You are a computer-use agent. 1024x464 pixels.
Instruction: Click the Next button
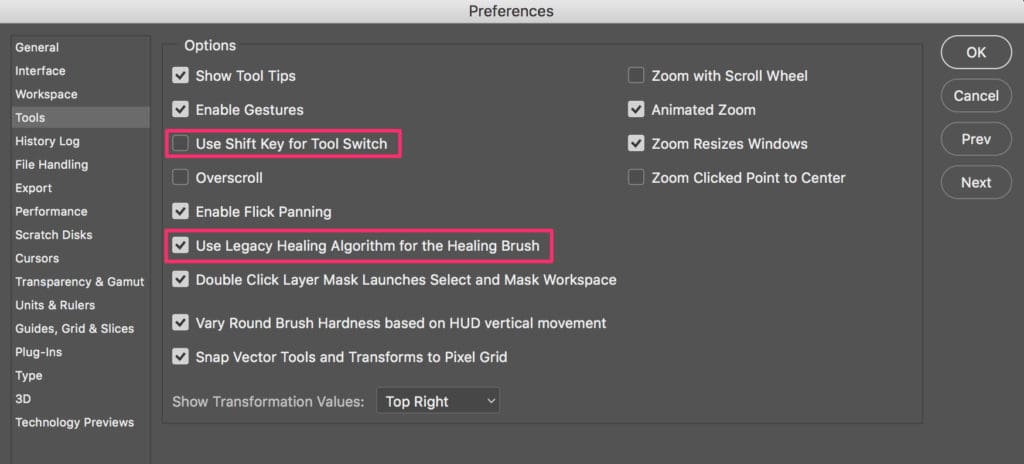(976, 182)
